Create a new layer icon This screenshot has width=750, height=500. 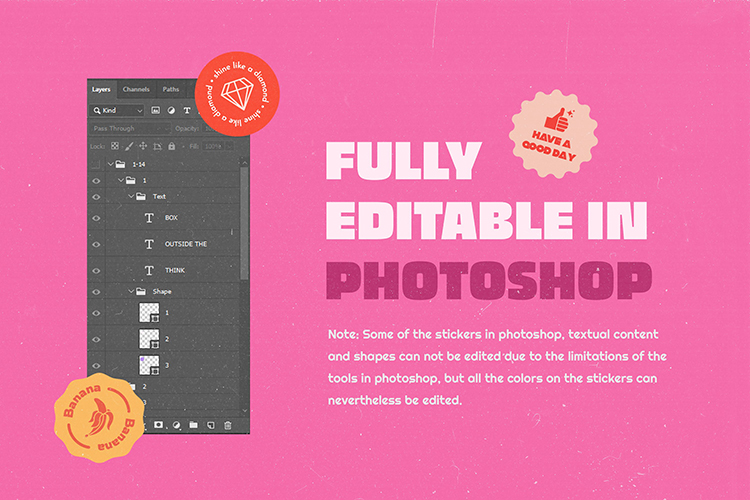210,425
